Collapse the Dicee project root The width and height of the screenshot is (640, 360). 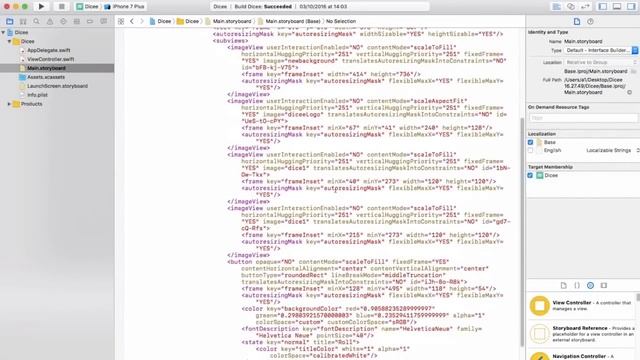3,32
